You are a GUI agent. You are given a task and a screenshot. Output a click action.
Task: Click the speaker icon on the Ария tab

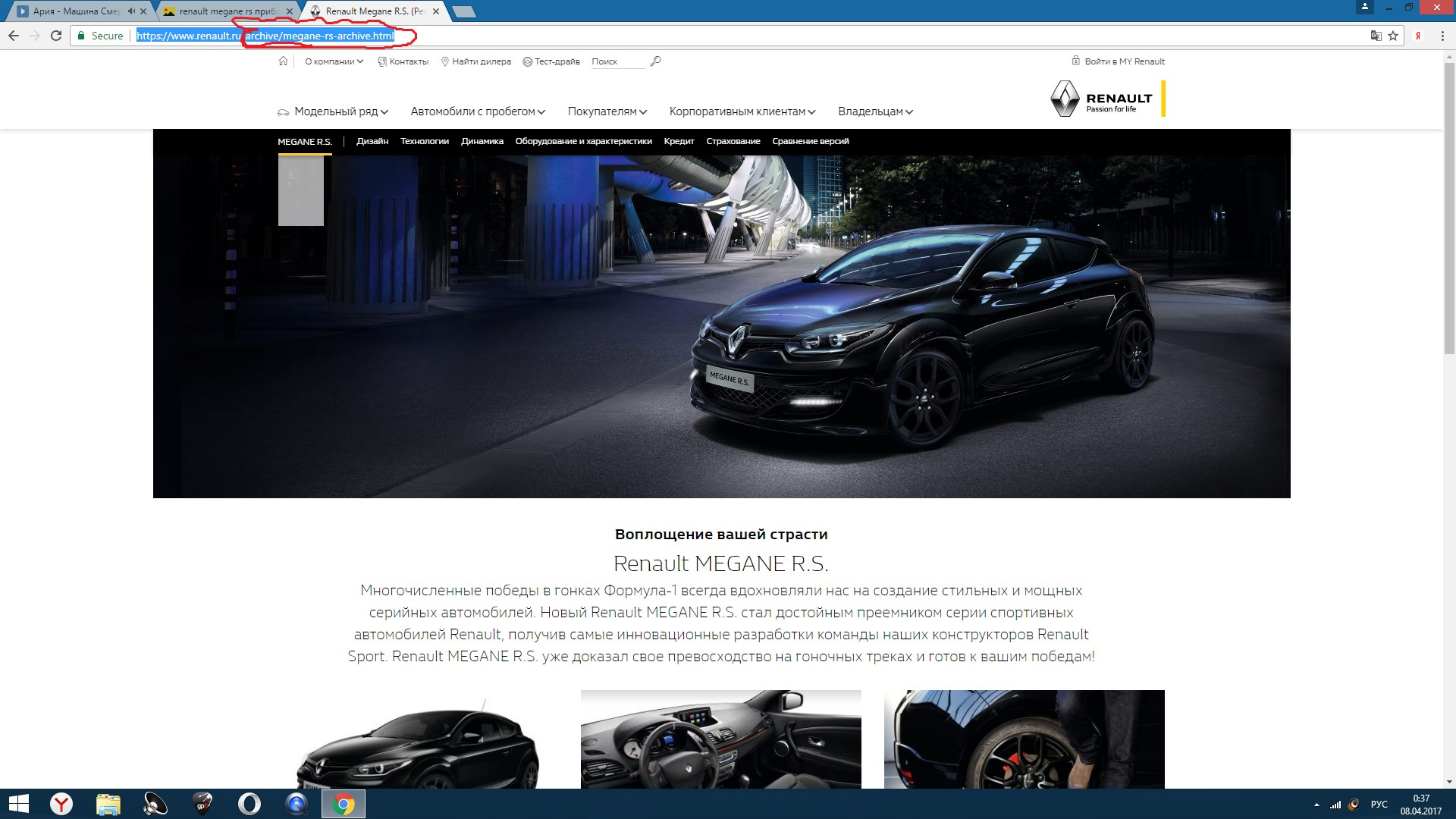(131, 11)
